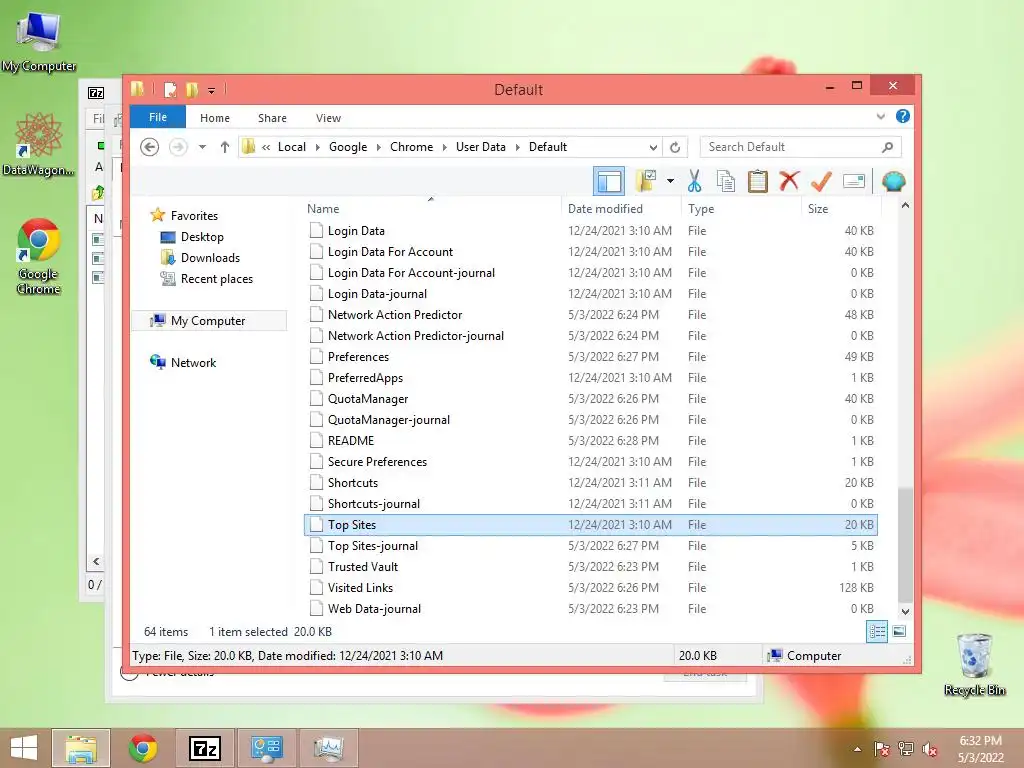Click the scroll up arrow in file list
1024x768 pixels.
click(905, 206)
